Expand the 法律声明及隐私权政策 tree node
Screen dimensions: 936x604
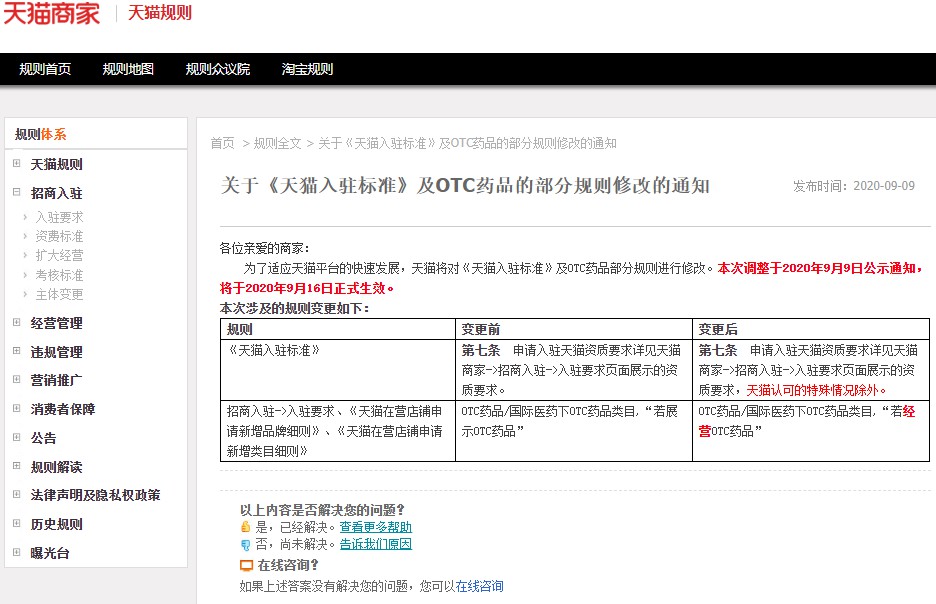click(17, 495)
